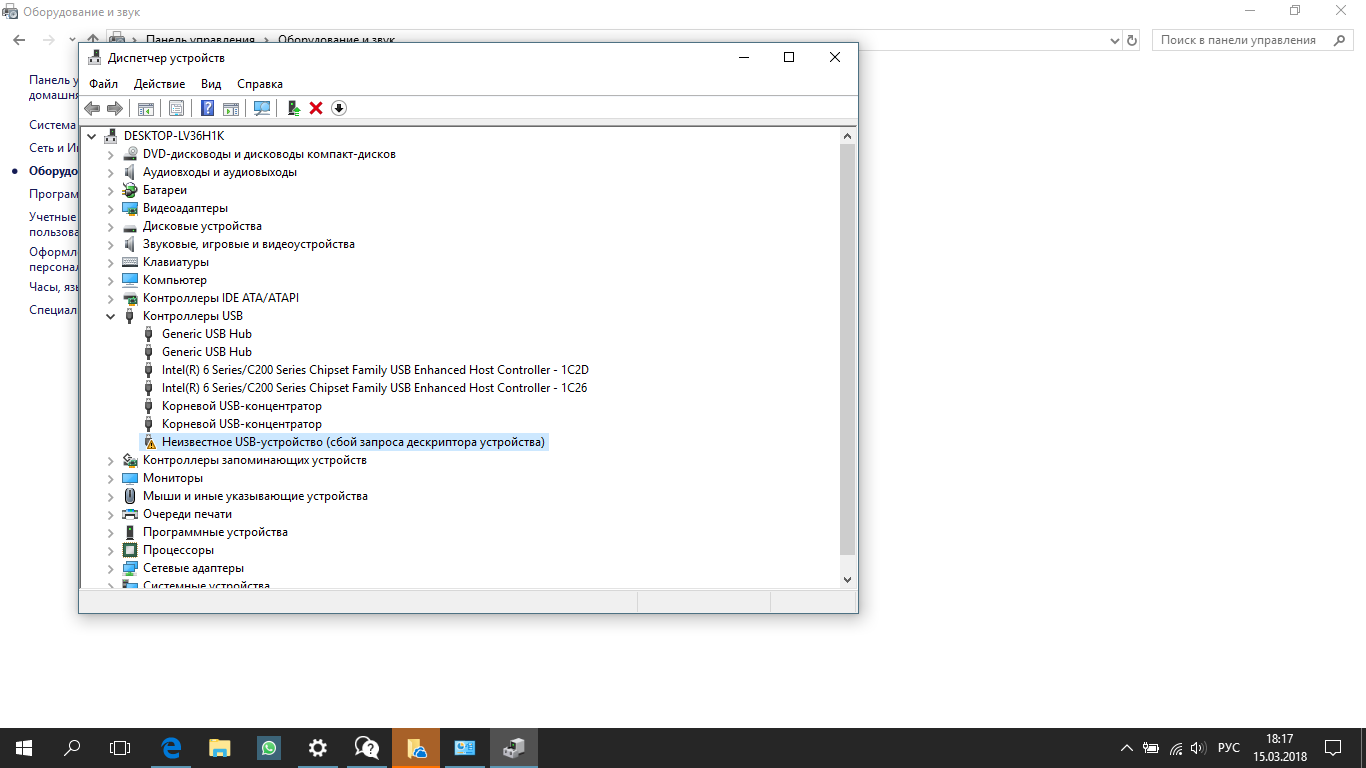Viewport: 1366px width, 768px height.
Task: Select Intel USB Enhanced Host Controller - 1C2D
Action: (x=375, y=370)
